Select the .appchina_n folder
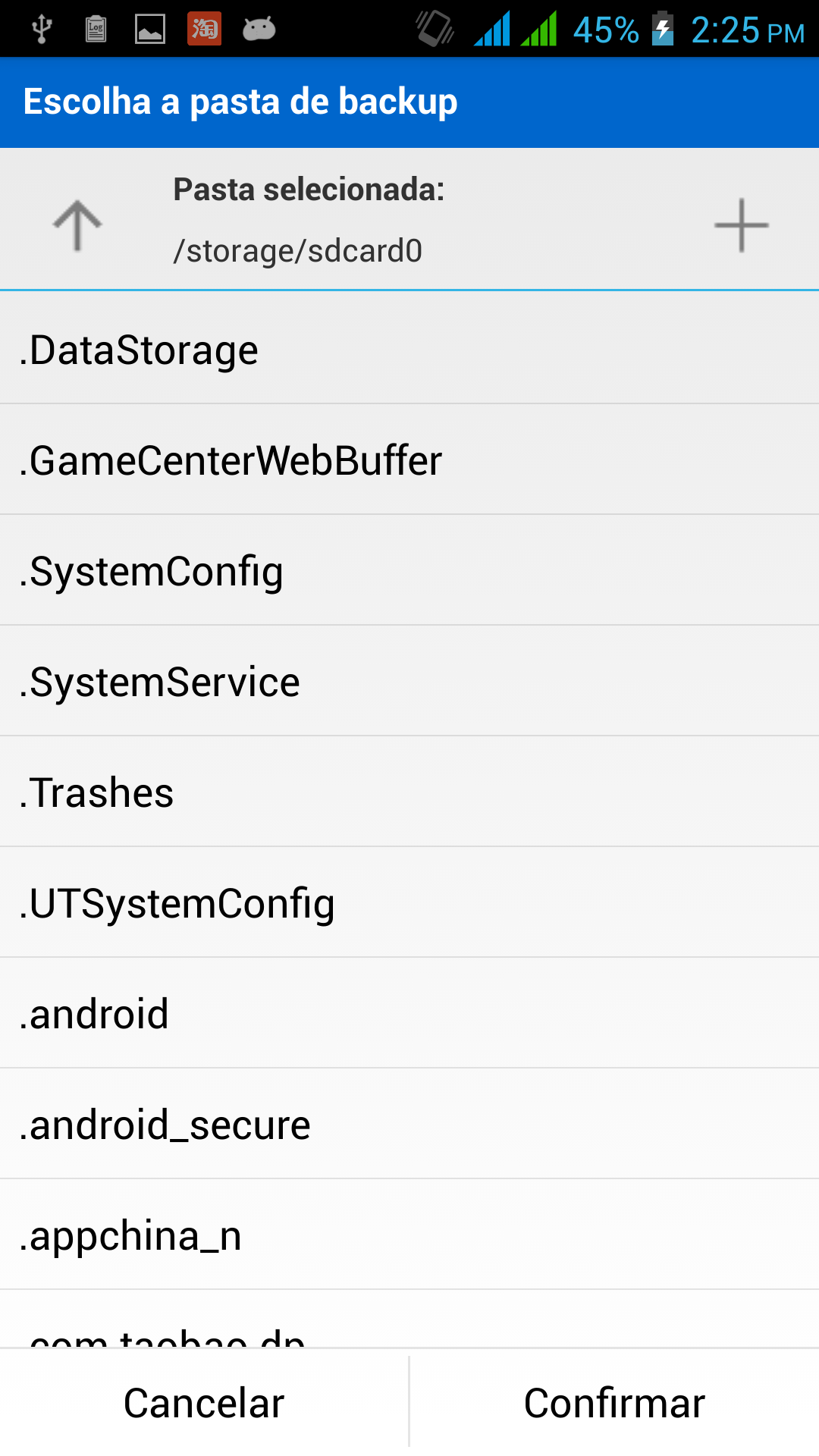The height and width of the screenshot is (1456, 819). (409, 1235)
